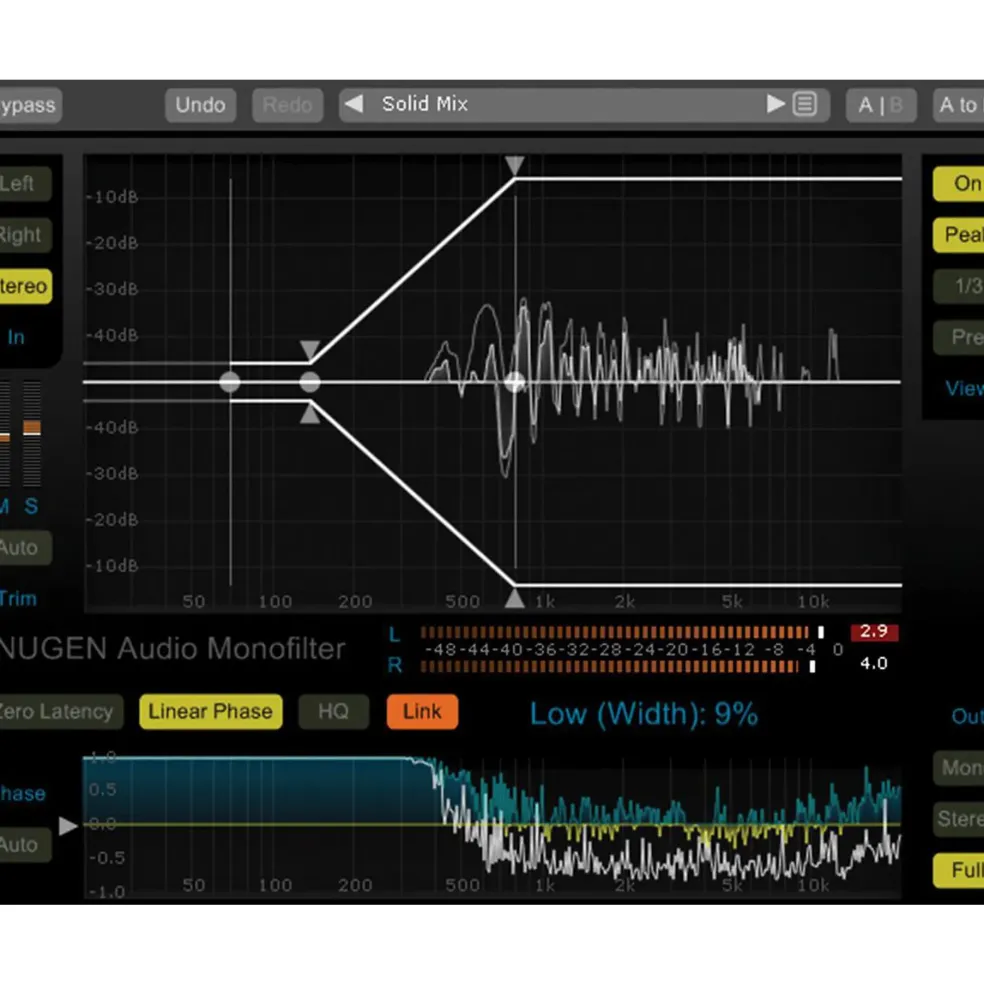This screenshot has width=984, height=985.
Task: Click the red 2.9 L peak indicator
Action: click(x=874, y=631)
